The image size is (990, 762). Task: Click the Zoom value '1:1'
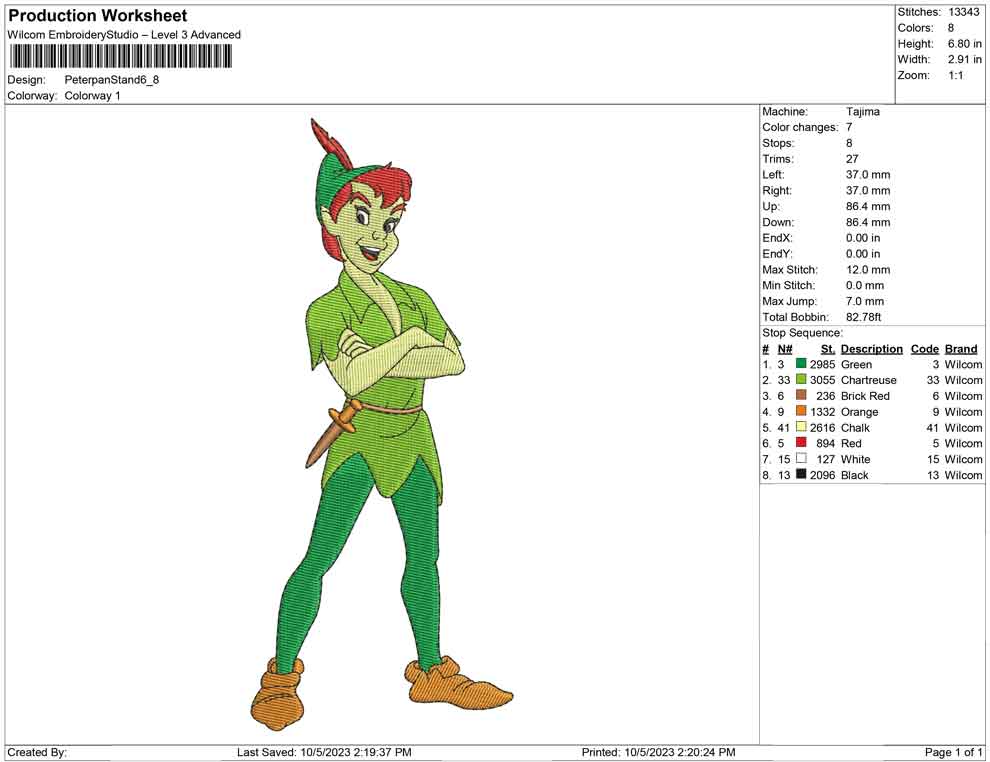[x=955, y=75]
